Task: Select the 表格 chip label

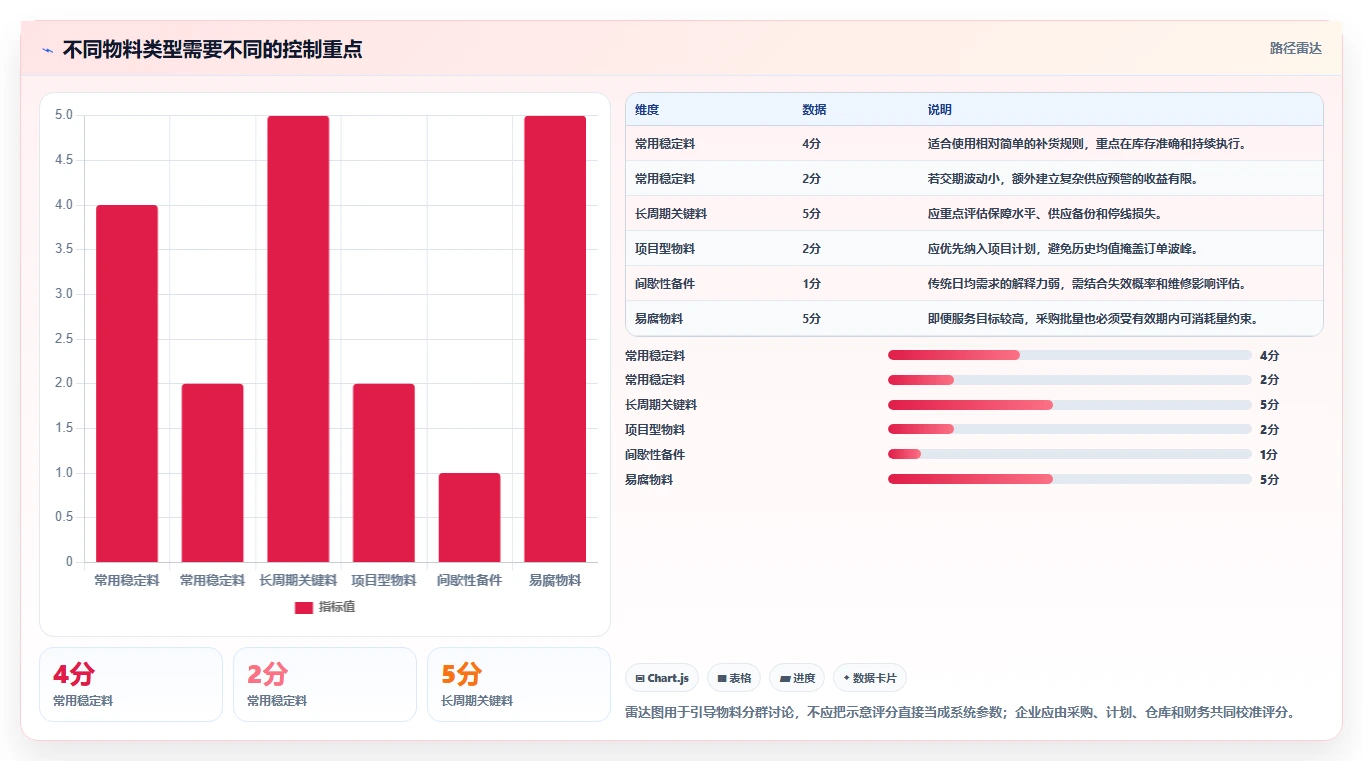Action: [x=740, y=678]
